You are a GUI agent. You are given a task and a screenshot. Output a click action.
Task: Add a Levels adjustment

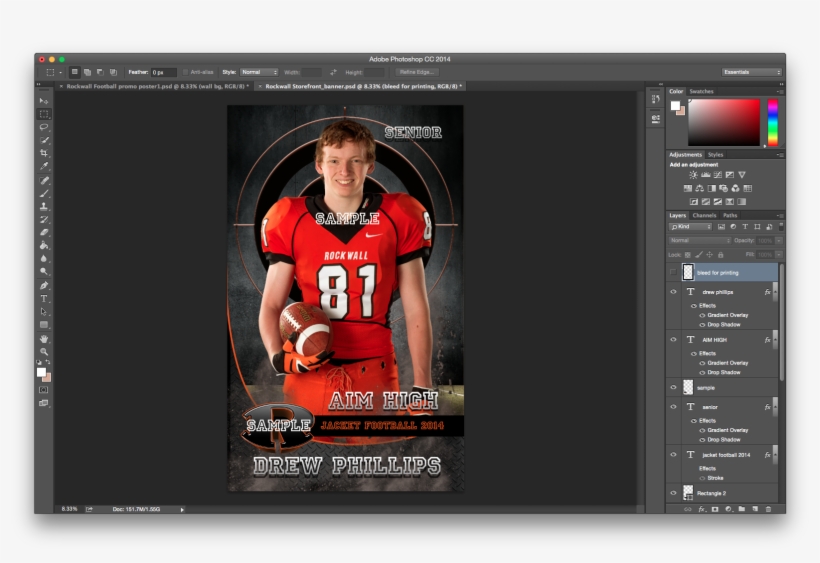(705, 175)
